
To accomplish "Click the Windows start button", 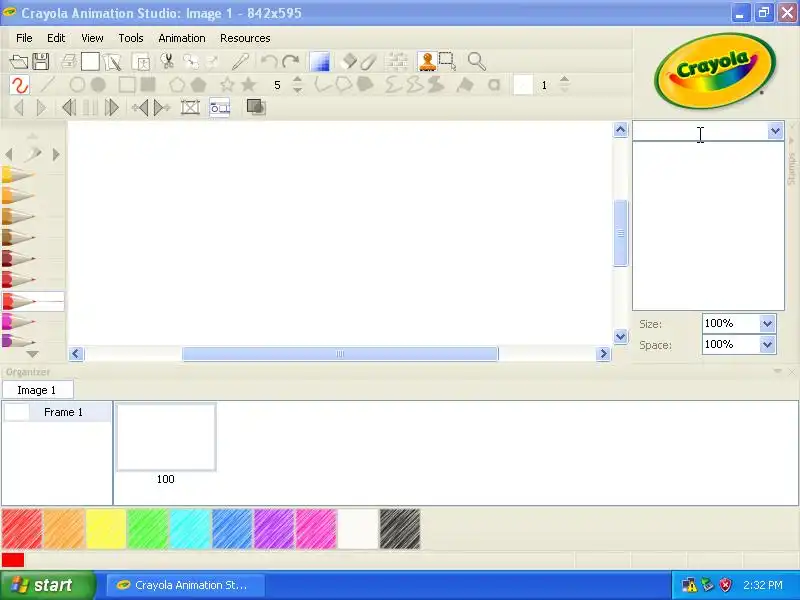I will pyautogui.click(x=47, y=585).
